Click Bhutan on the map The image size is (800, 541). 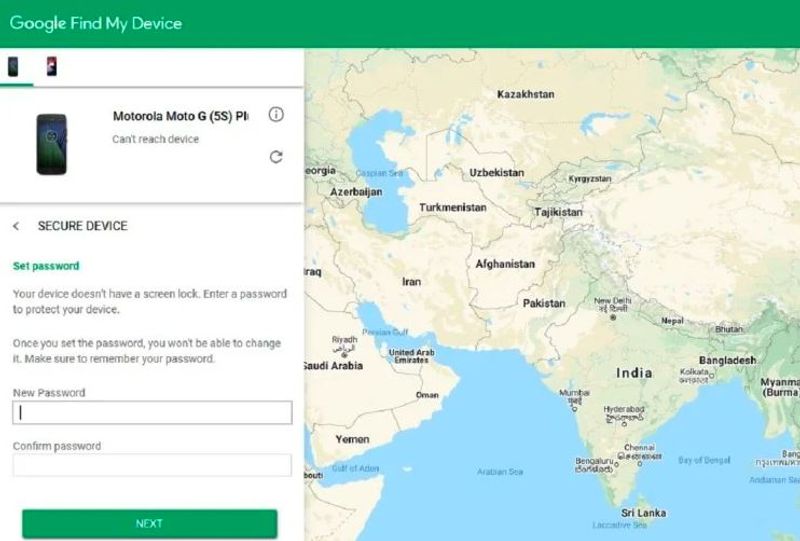point(729,329)
